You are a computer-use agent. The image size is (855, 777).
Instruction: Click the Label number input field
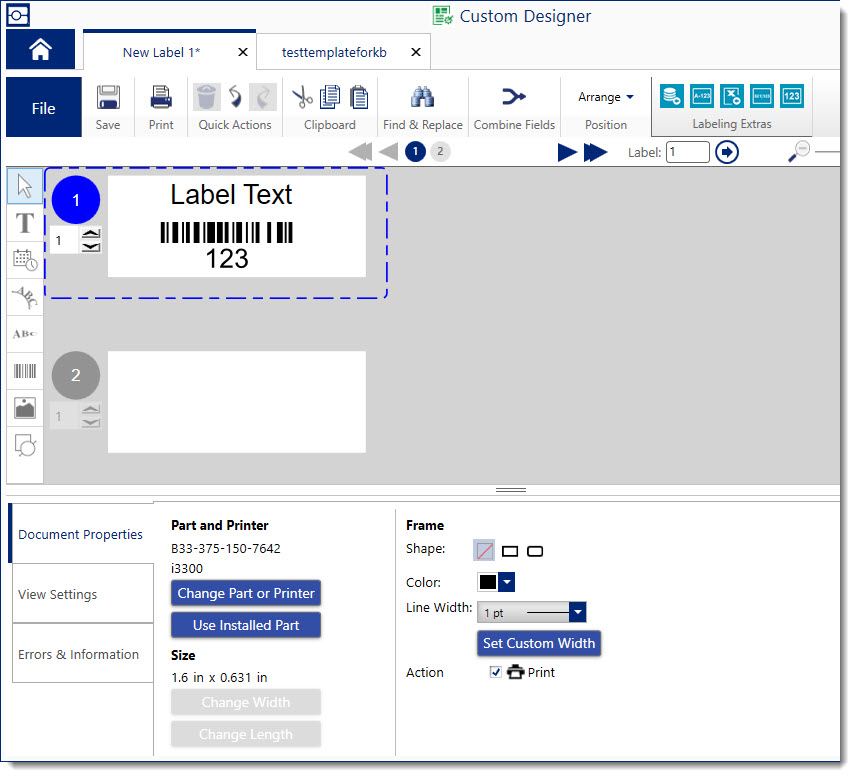tap(688, 152)
